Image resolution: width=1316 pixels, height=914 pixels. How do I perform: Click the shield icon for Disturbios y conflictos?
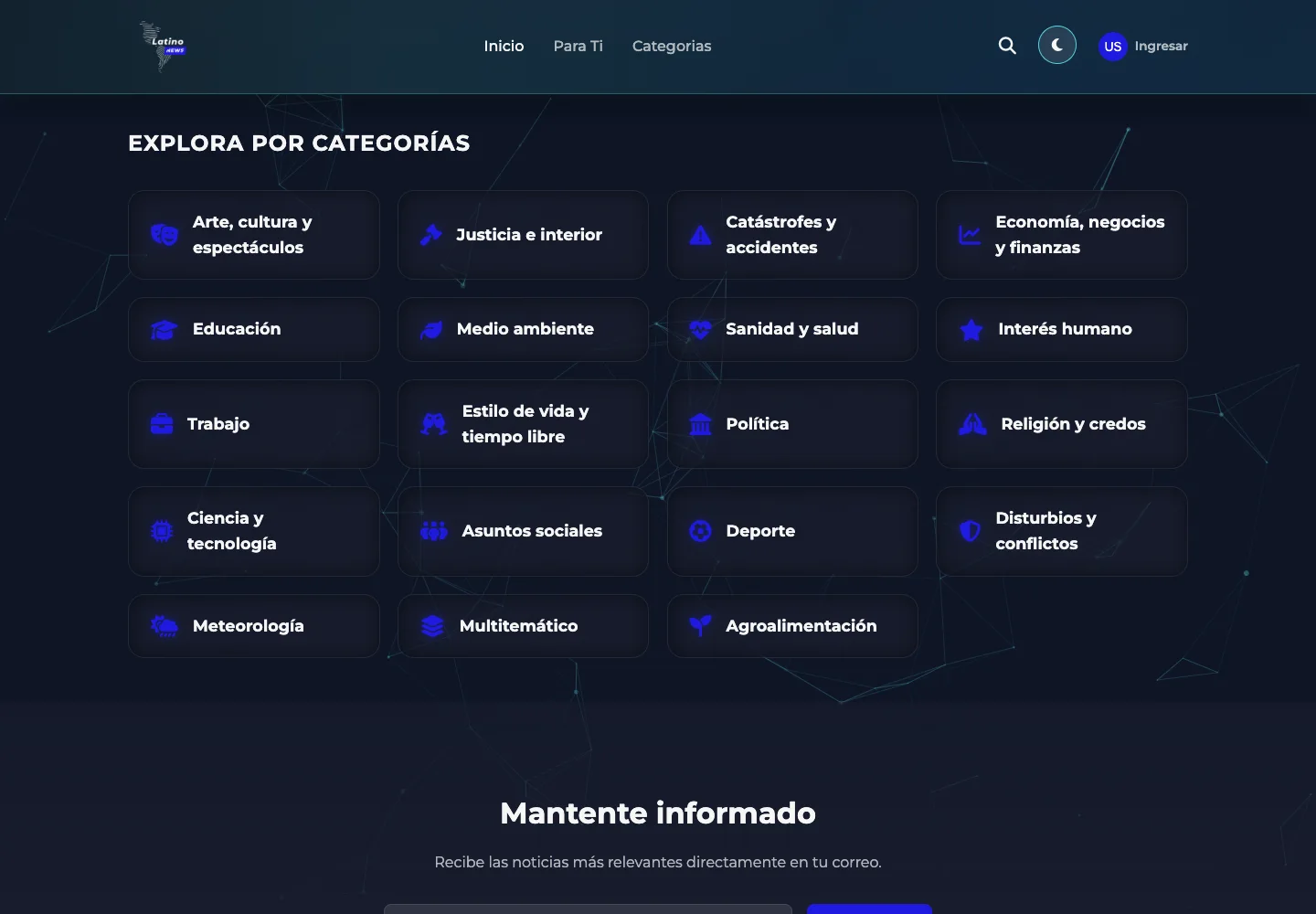coord(970,531)
